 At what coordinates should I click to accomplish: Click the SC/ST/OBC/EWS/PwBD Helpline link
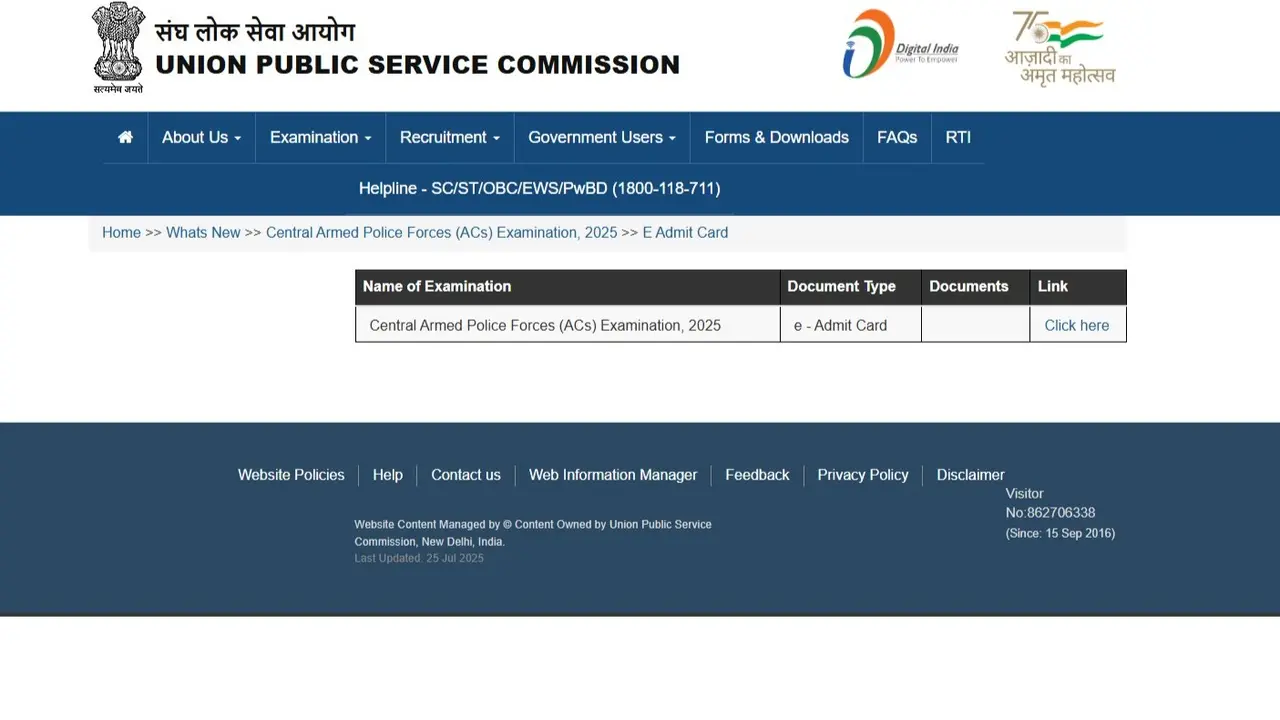tap(539, 188)
